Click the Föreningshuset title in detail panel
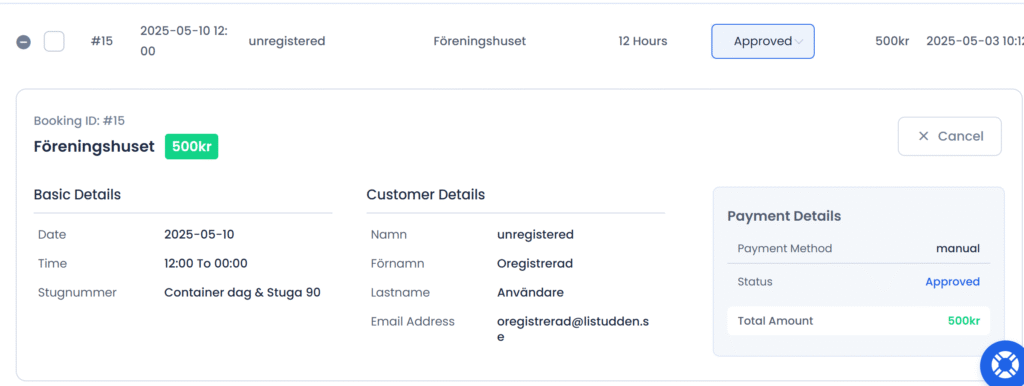Image resolution: width=1024 pixels, height=386 pixels. (x=94, y=146)
